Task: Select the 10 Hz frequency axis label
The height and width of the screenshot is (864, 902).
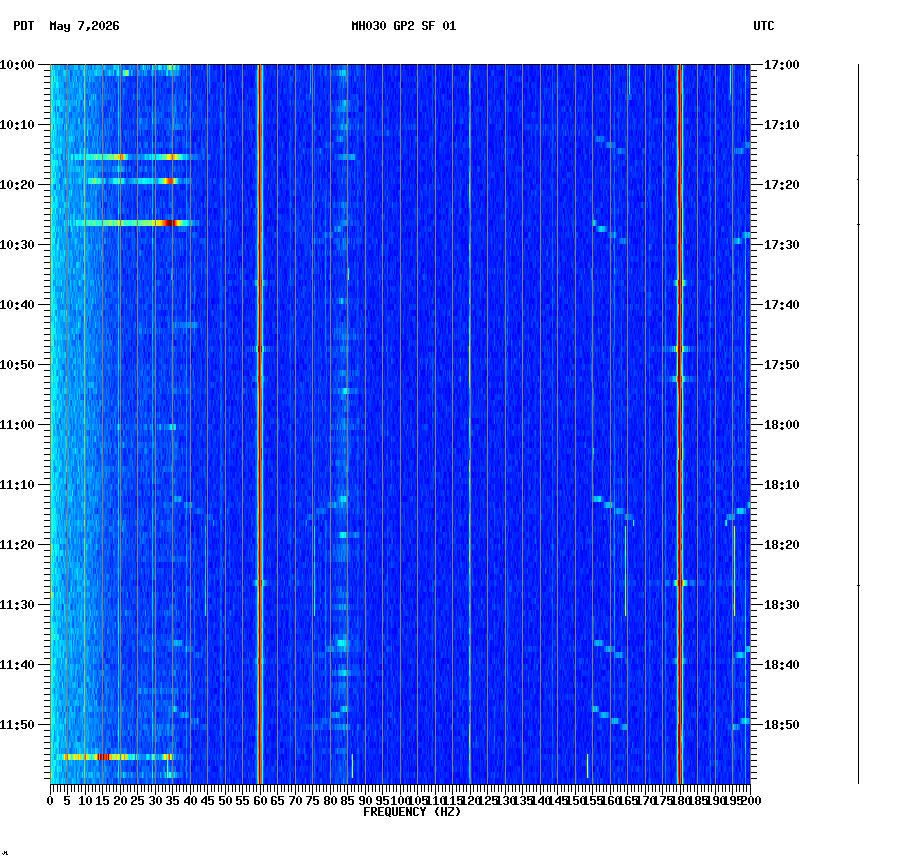Action: click(x=85, y=801)
